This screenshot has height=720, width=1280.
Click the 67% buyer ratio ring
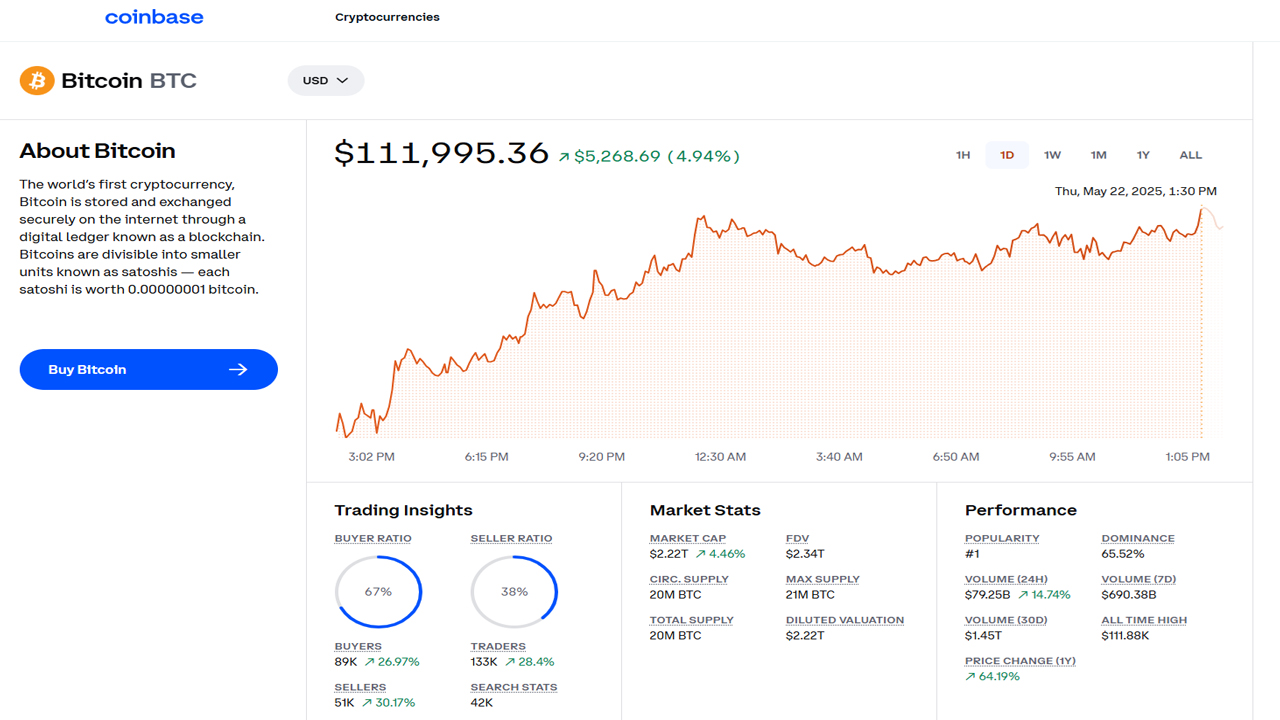378,592
